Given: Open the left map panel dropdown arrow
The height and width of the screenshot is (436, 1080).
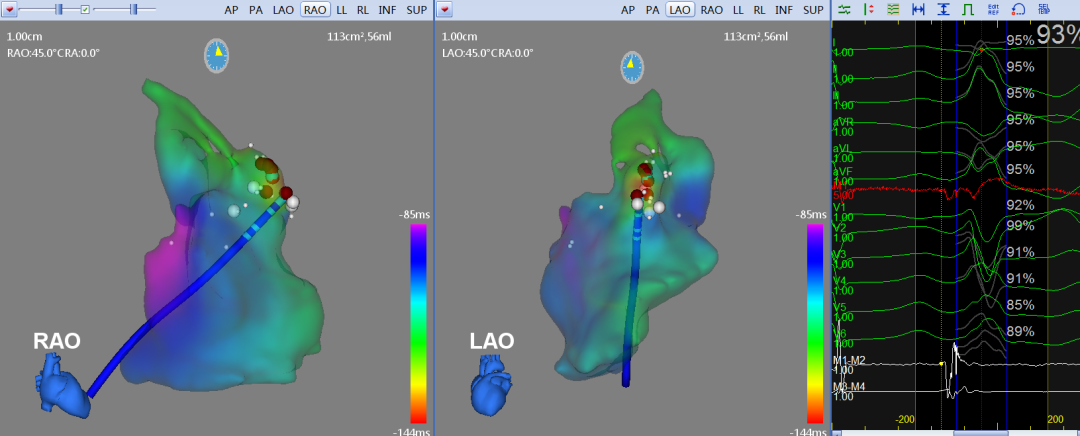Looking at the screenshot, I should click(x=10, y=9).
